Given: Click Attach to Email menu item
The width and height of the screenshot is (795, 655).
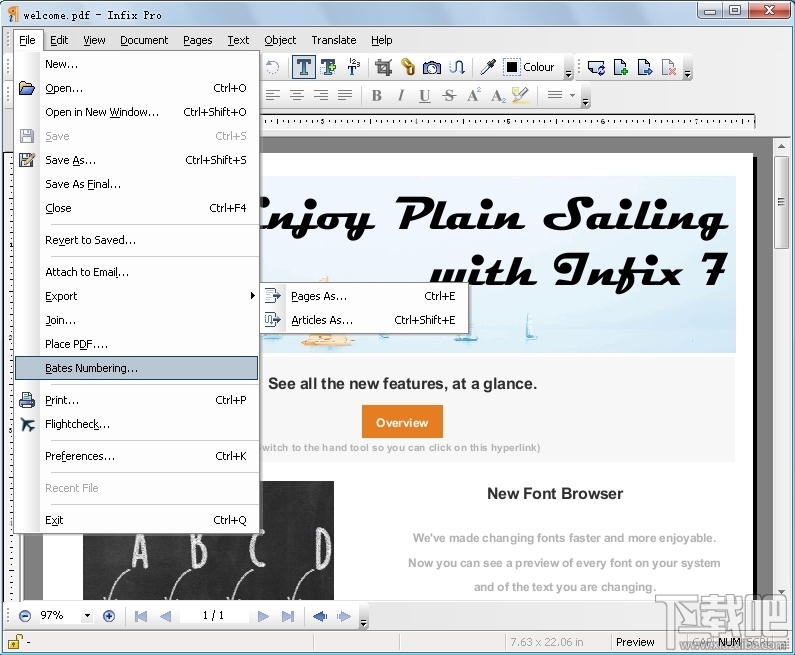Looking at the screenshot, I should point(136,272).
